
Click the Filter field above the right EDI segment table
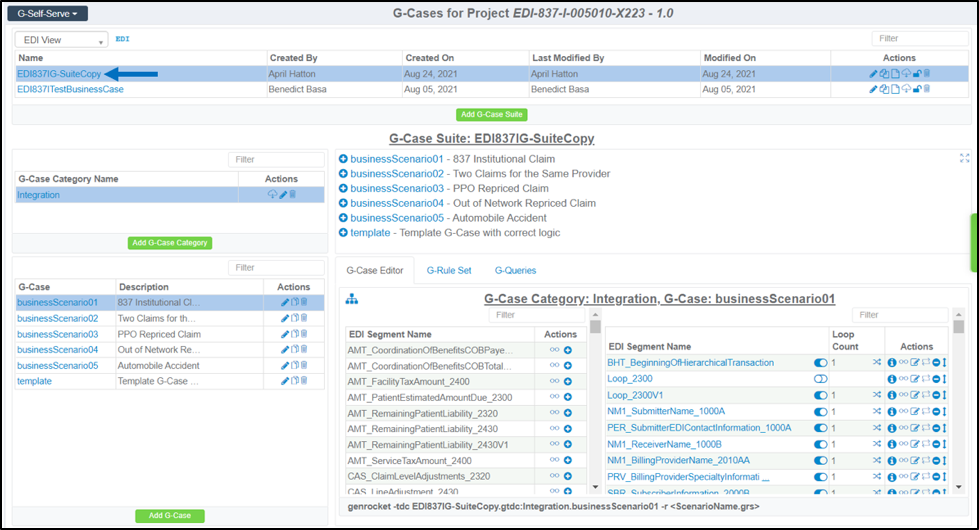900,315
